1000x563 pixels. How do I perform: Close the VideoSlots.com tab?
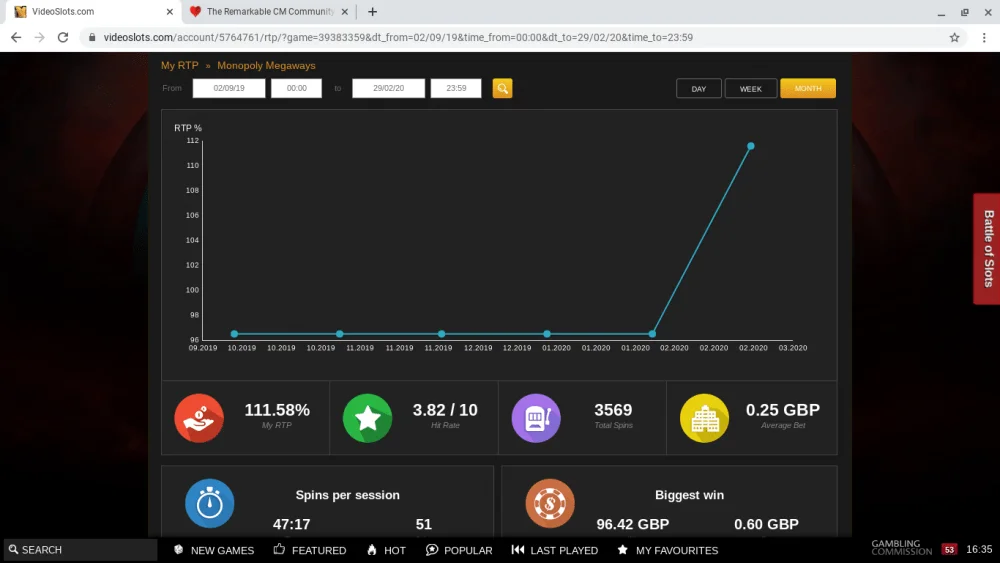170,11
